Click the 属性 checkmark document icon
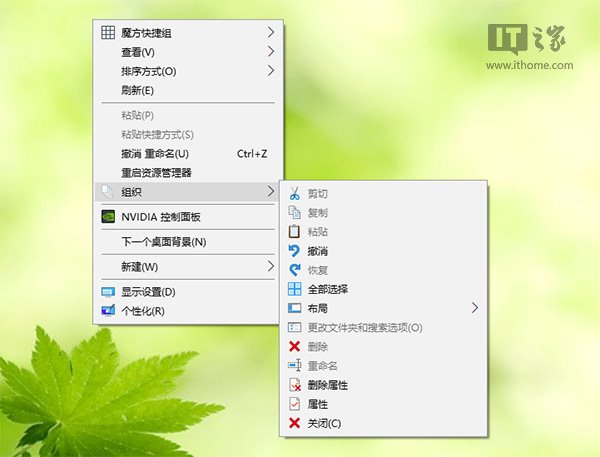 tap(294, 404)
